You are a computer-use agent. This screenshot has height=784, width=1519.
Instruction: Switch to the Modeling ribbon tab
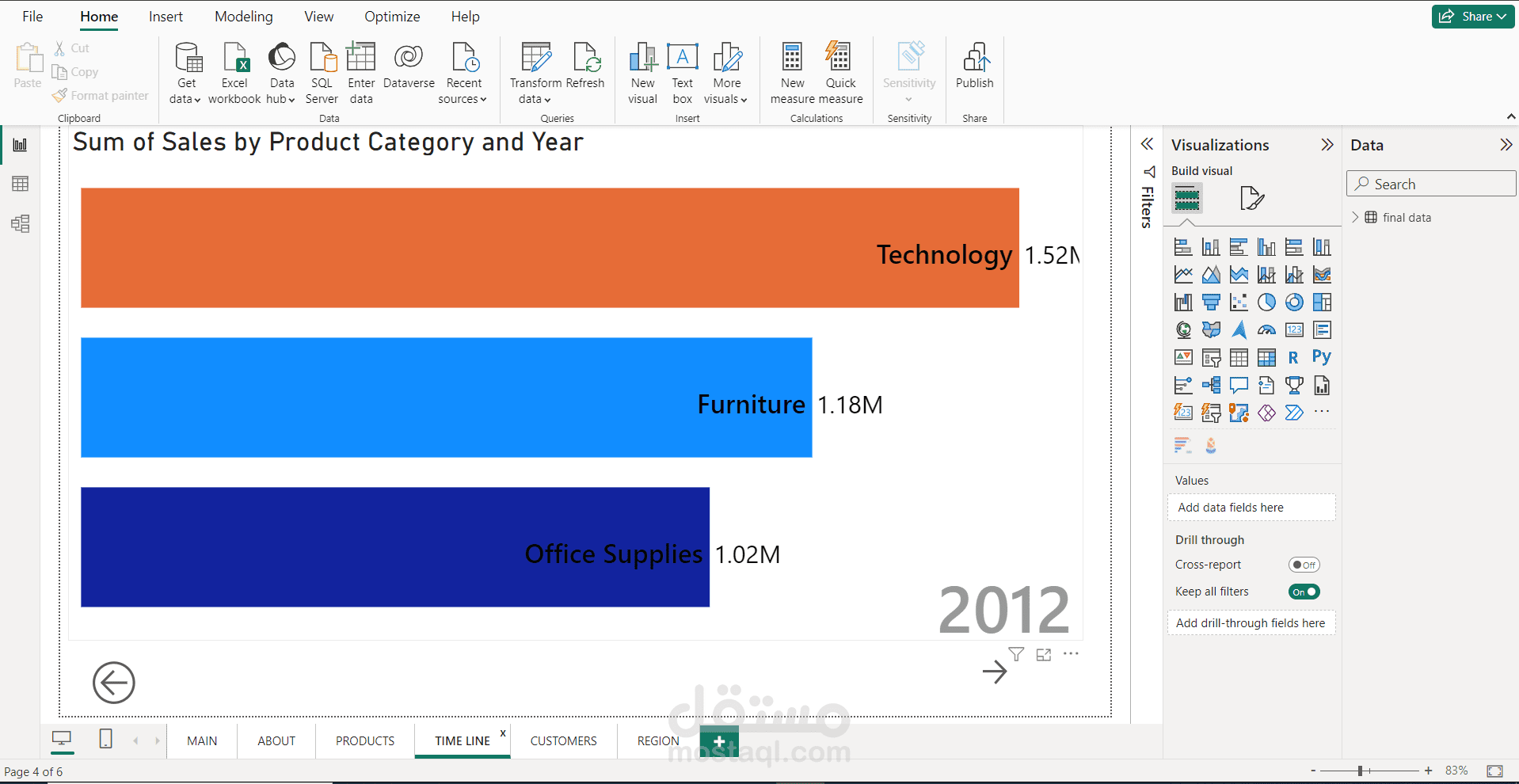244,17
